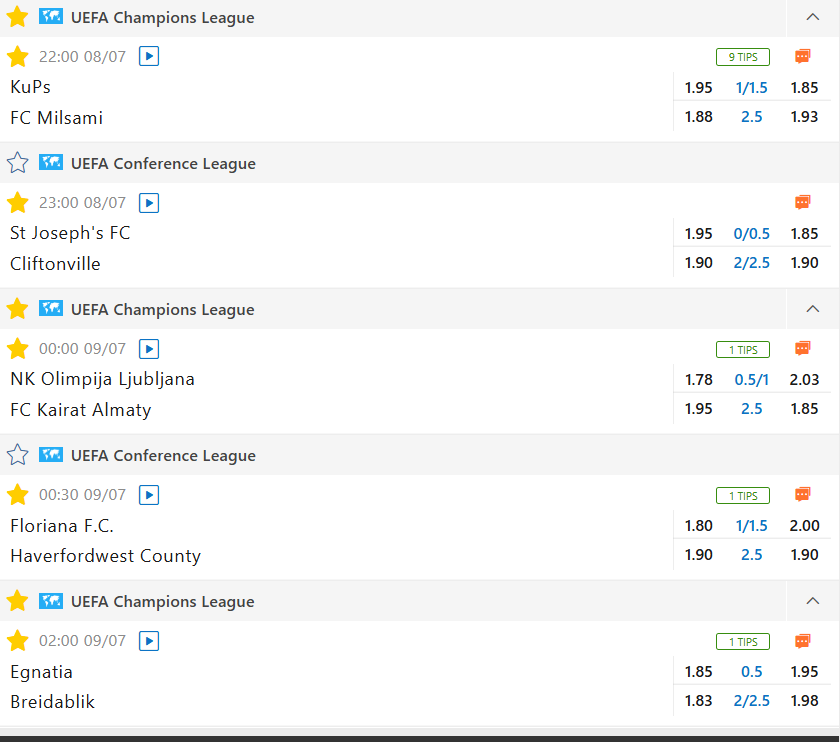Unfavorite the KuPs match star

pos(17,57)
